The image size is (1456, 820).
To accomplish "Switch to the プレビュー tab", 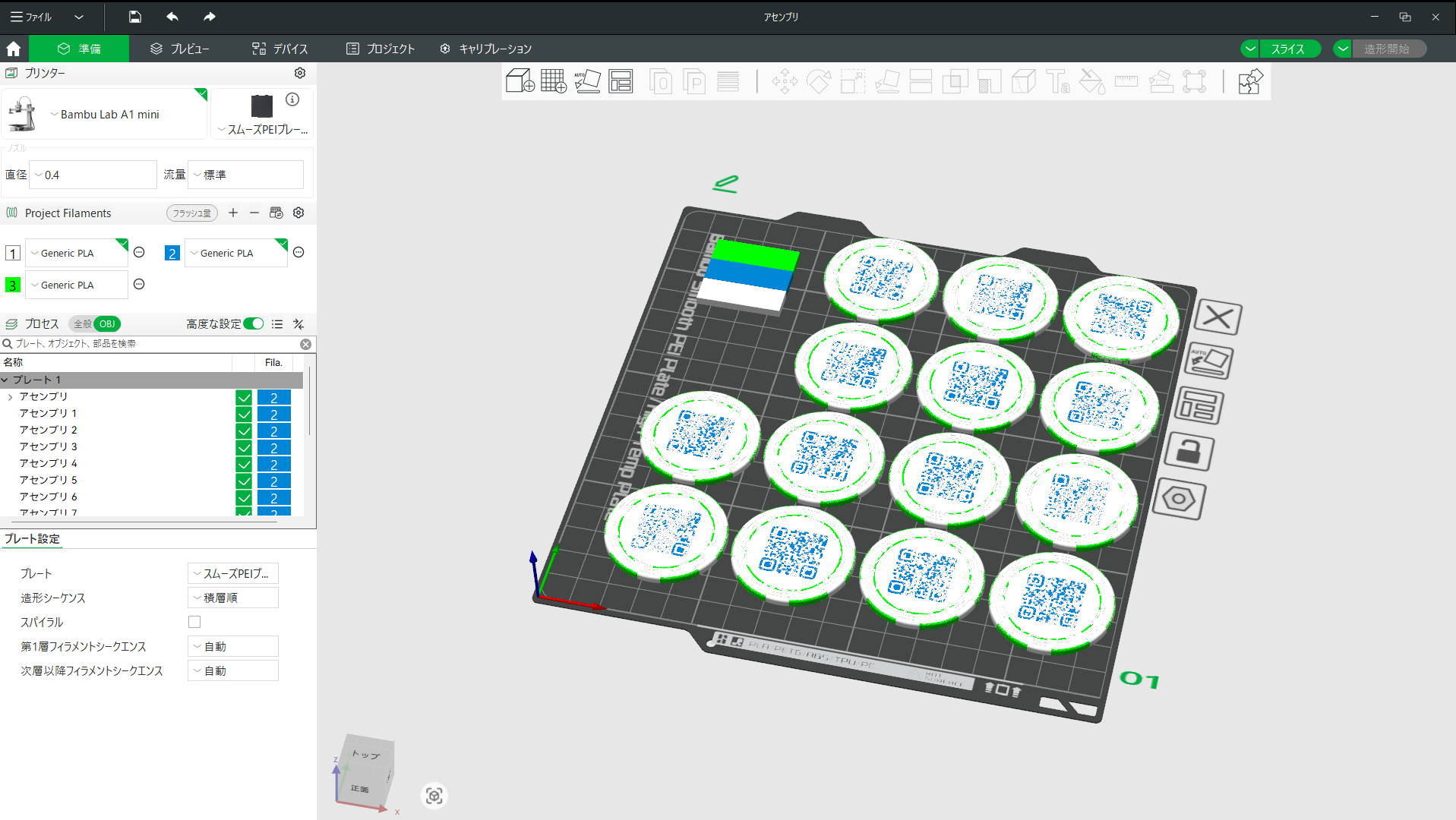I will point(179,49).
